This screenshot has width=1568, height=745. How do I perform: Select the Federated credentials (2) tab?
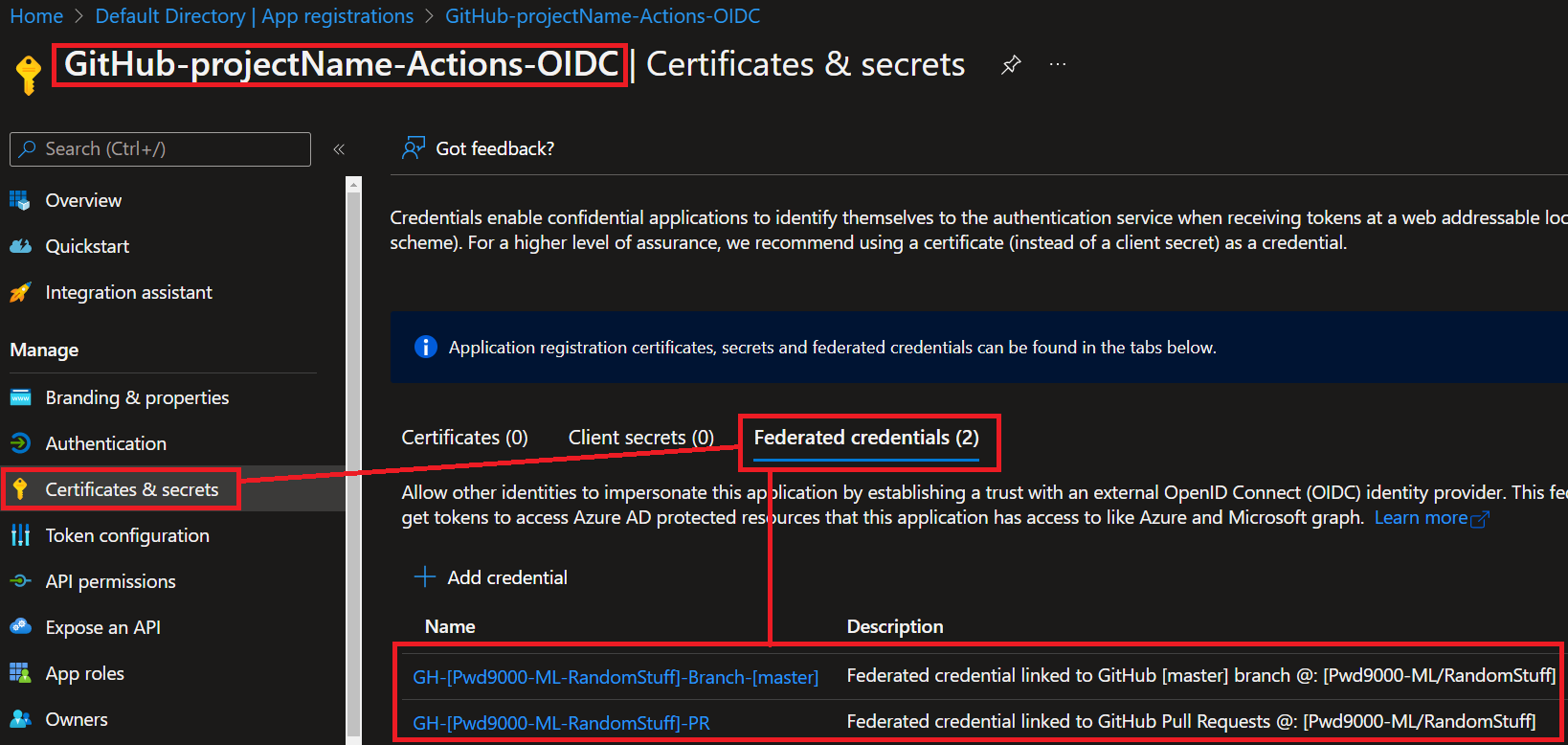(x=866, y=438)
